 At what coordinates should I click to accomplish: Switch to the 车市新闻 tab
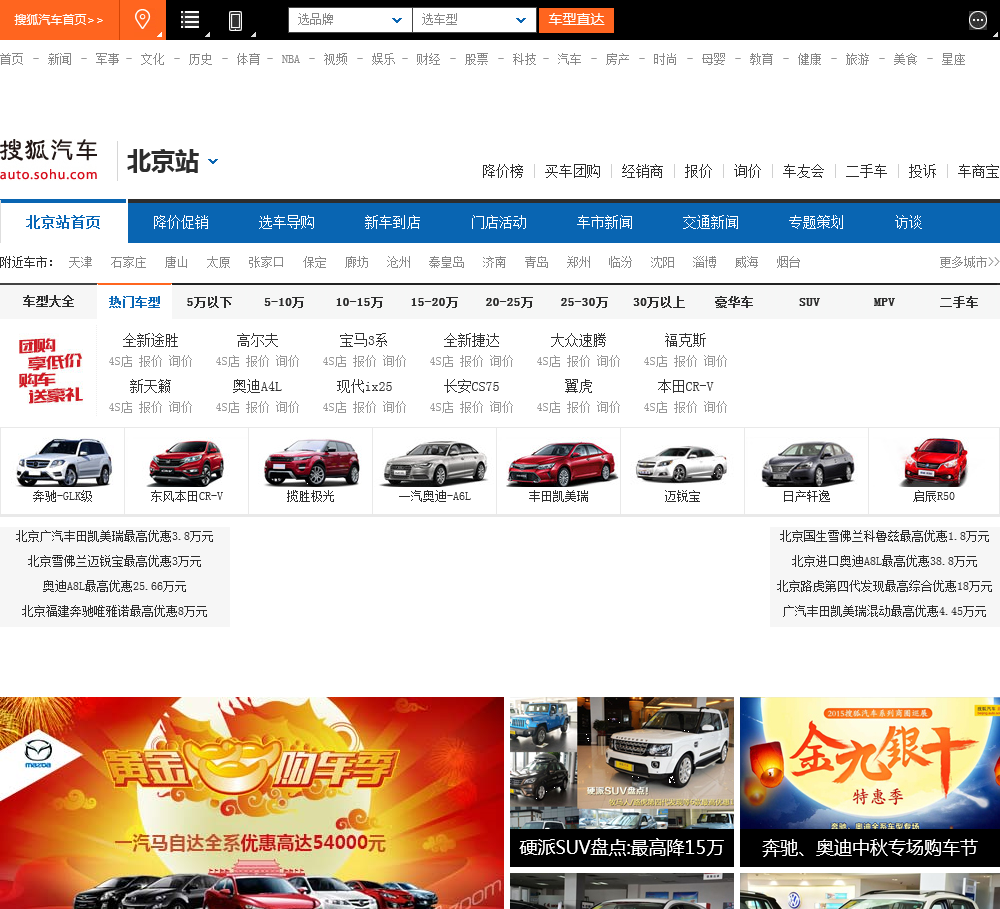[x=605, y=223]
